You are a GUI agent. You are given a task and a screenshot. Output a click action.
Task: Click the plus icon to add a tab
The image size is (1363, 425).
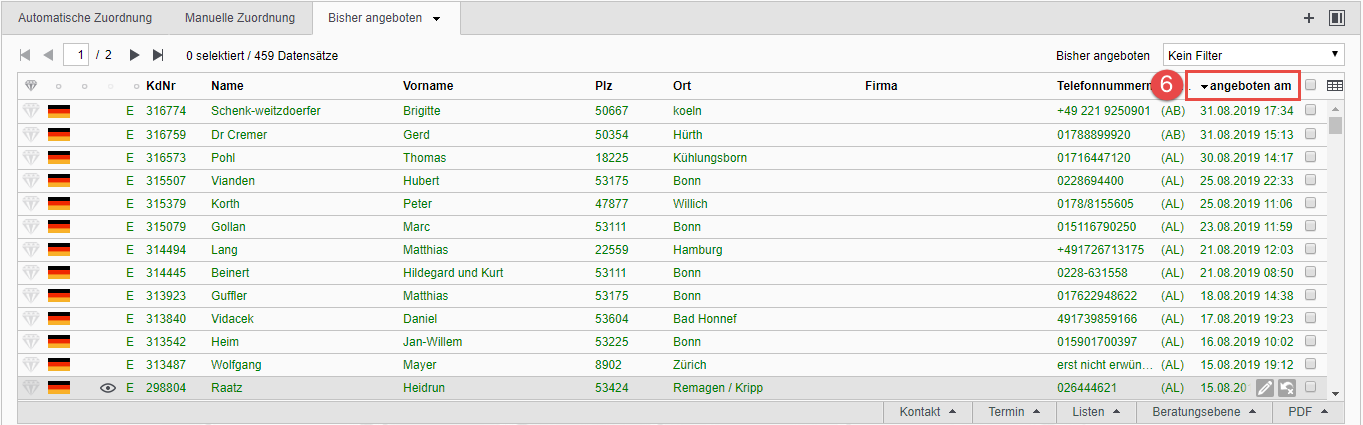pyautogui.click(x=1309, y=18)
